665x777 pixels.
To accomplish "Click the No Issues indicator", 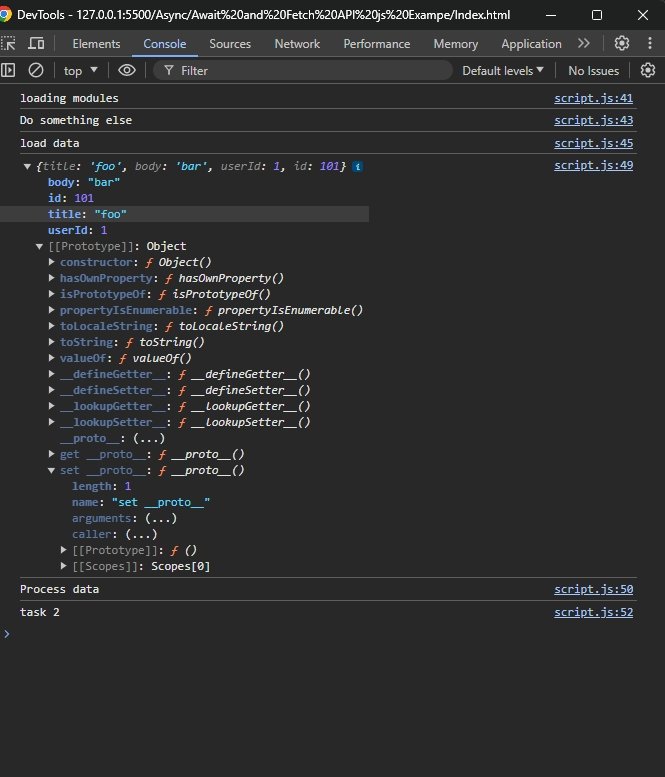I will tap(593, 70).
